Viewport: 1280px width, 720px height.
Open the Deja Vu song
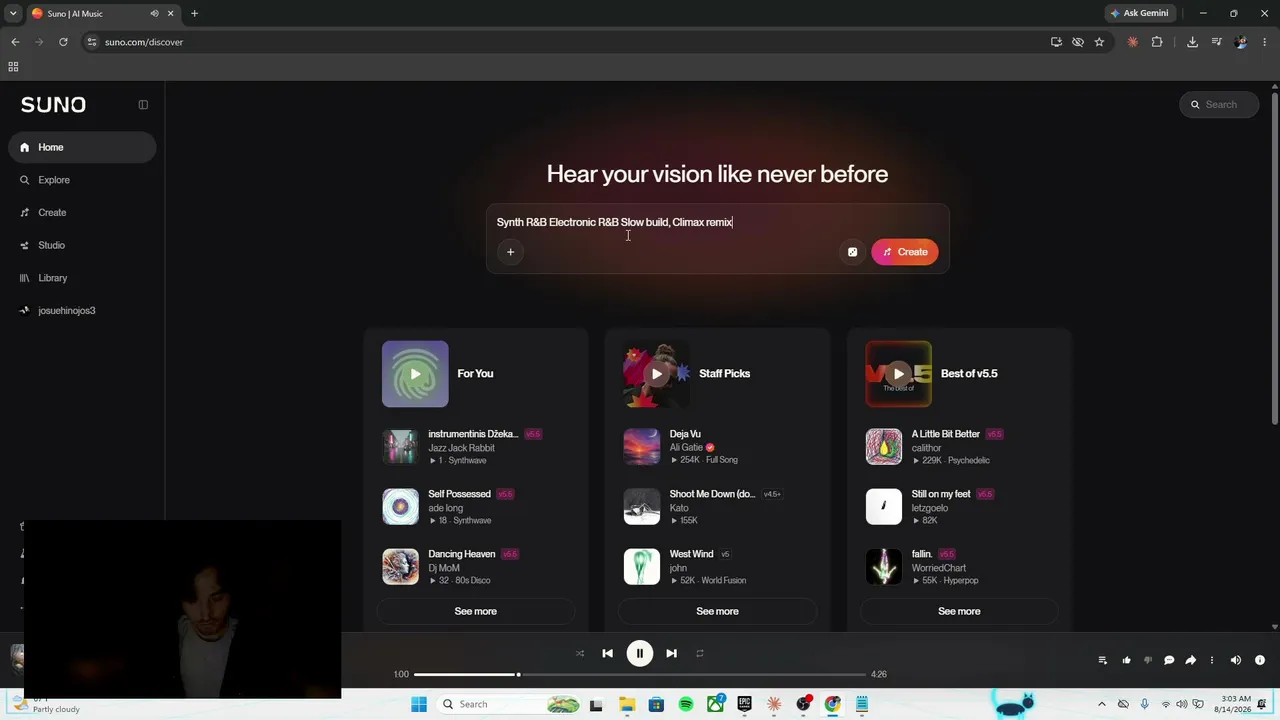pyautogui.click(x=685, y=434)
